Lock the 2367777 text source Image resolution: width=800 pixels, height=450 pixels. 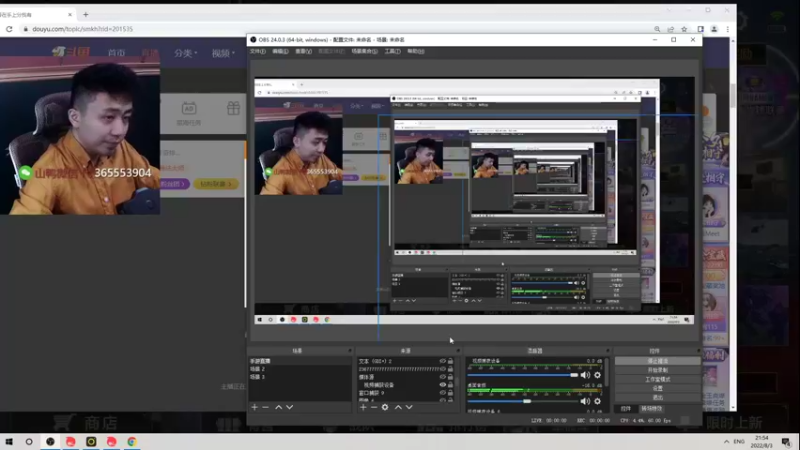451,369
